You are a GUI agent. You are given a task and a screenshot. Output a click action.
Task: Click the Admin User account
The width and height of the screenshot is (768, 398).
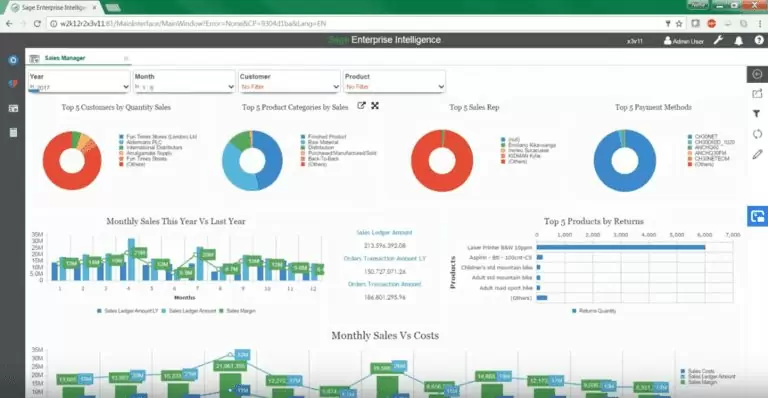(684, 41)
